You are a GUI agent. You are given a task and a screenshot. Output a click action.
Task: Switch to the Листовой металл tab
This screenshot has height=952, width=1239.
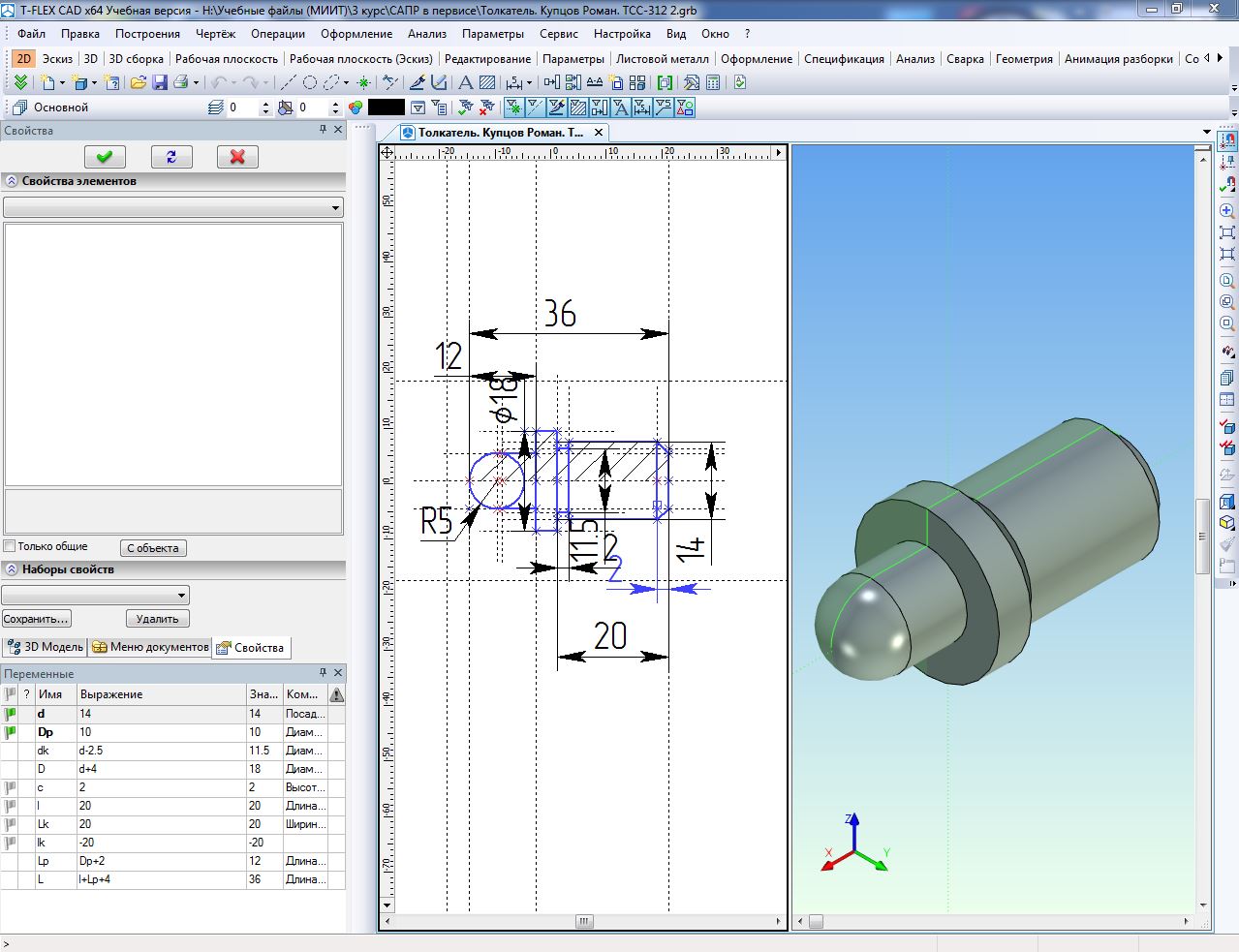[x=663, y=58]
